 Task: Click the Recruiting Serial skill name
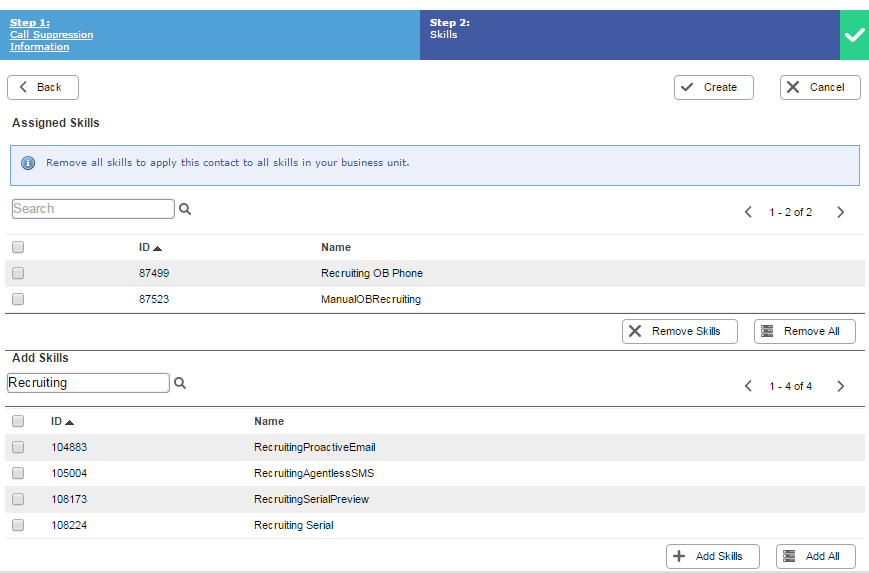click(x=294, y=525)
